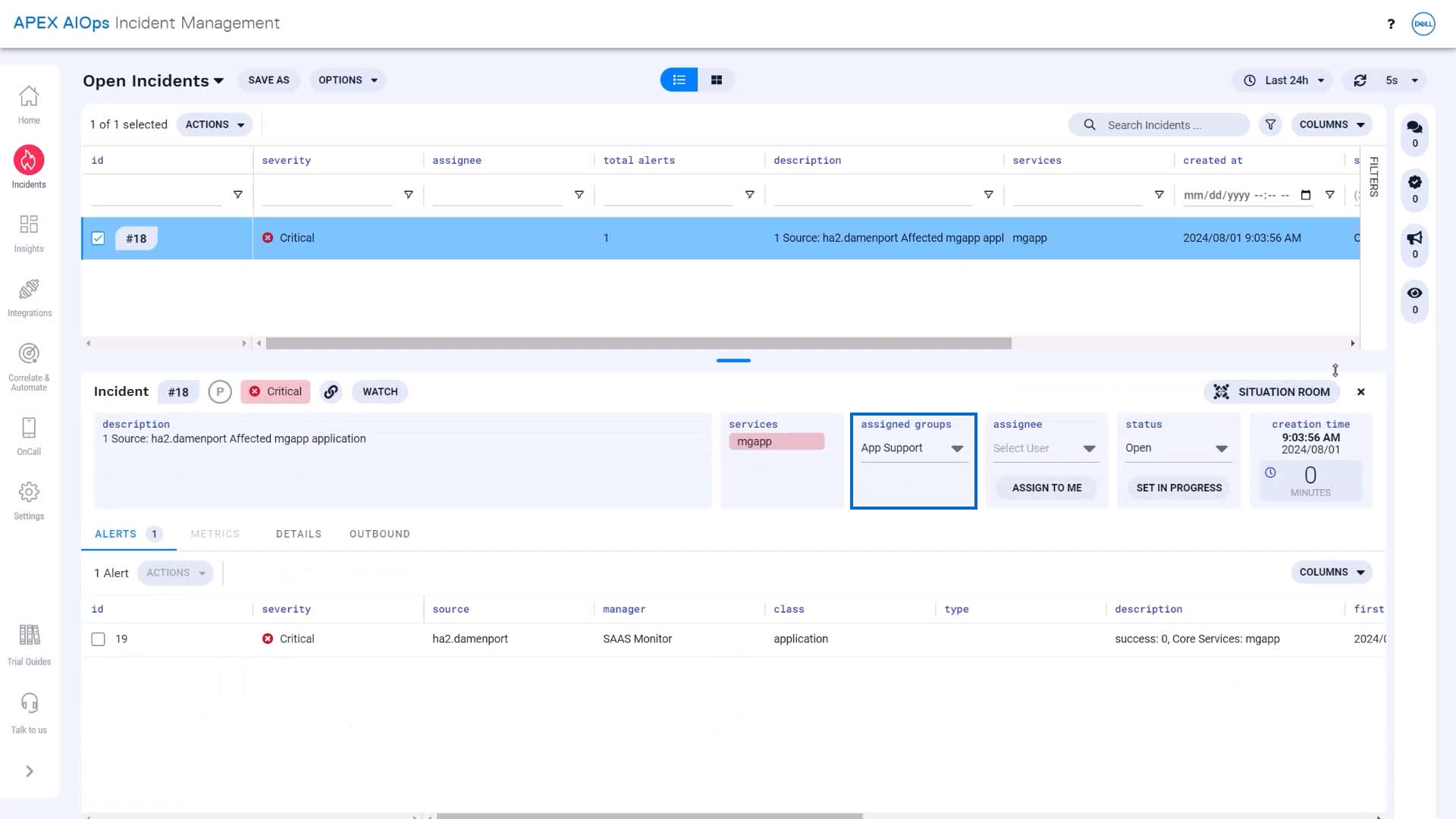
Task: Filter description column funnel icon
Action: [x=989, y=195]
